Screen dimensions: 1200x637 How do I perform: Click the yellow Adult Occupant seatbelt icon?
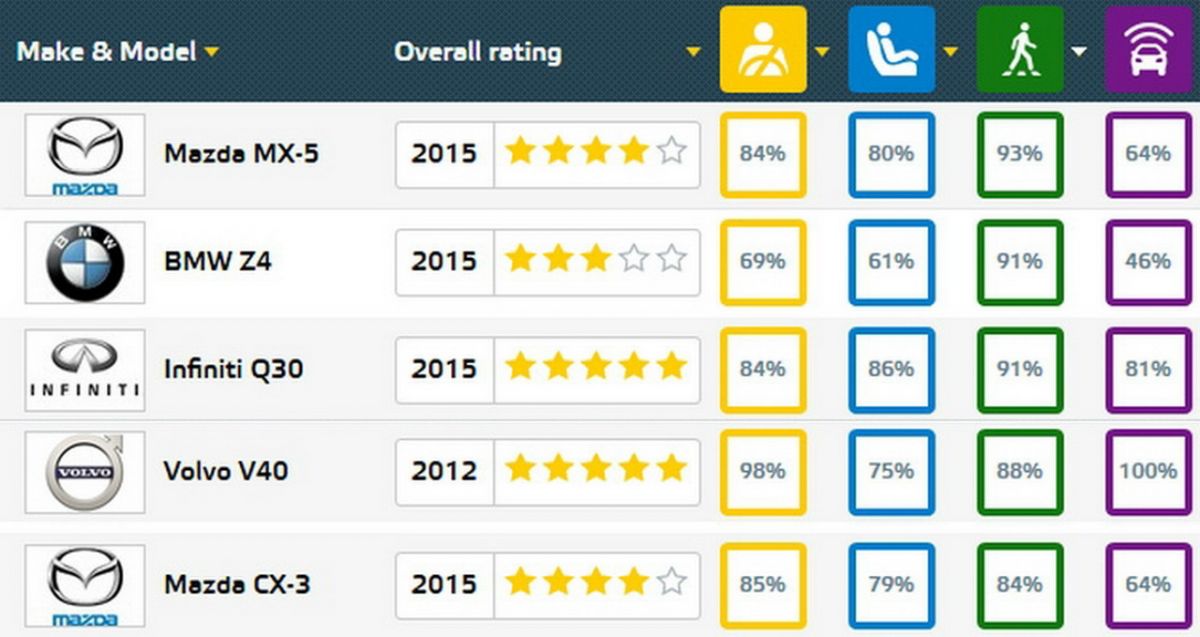pyautogui.click(x=763, y=49)
